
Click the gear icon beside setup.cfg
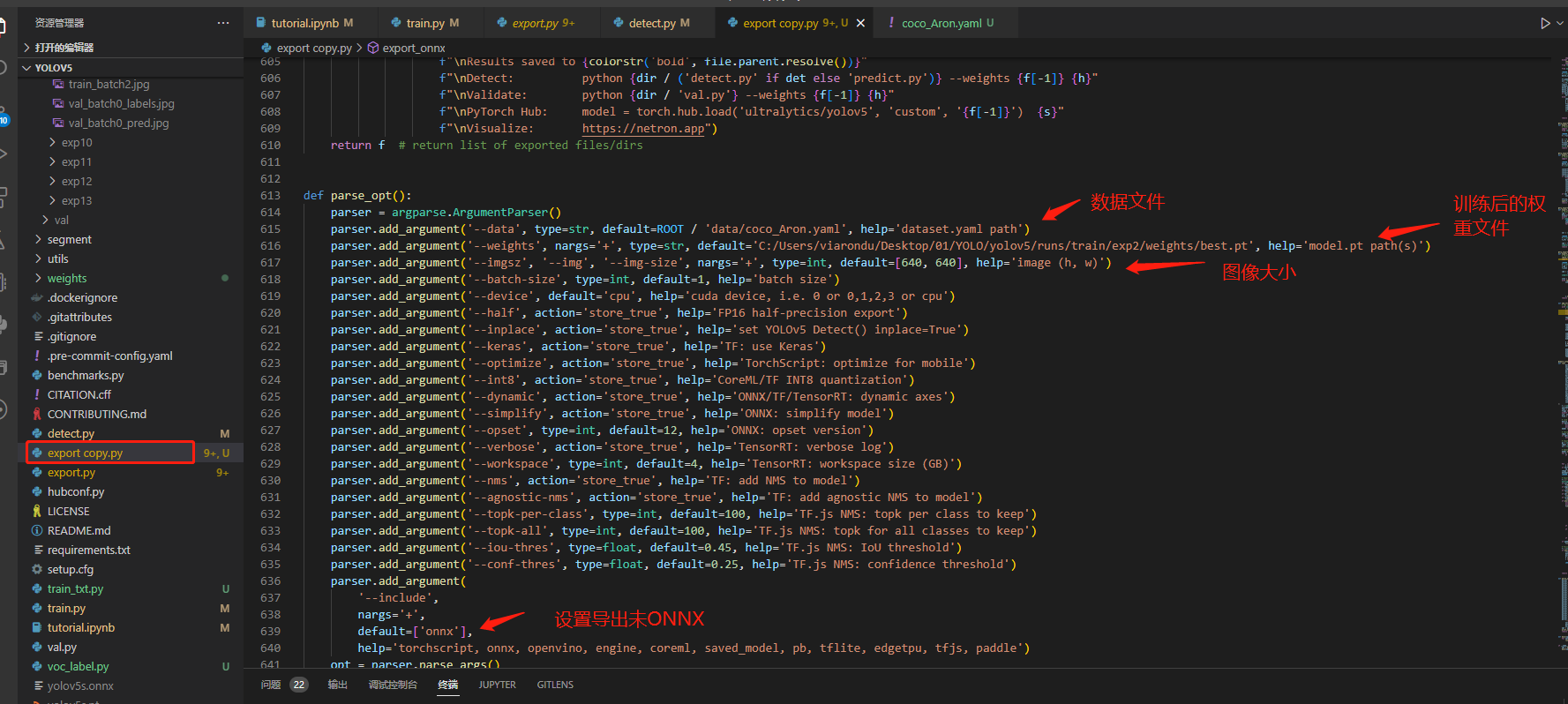click(37, 569)
